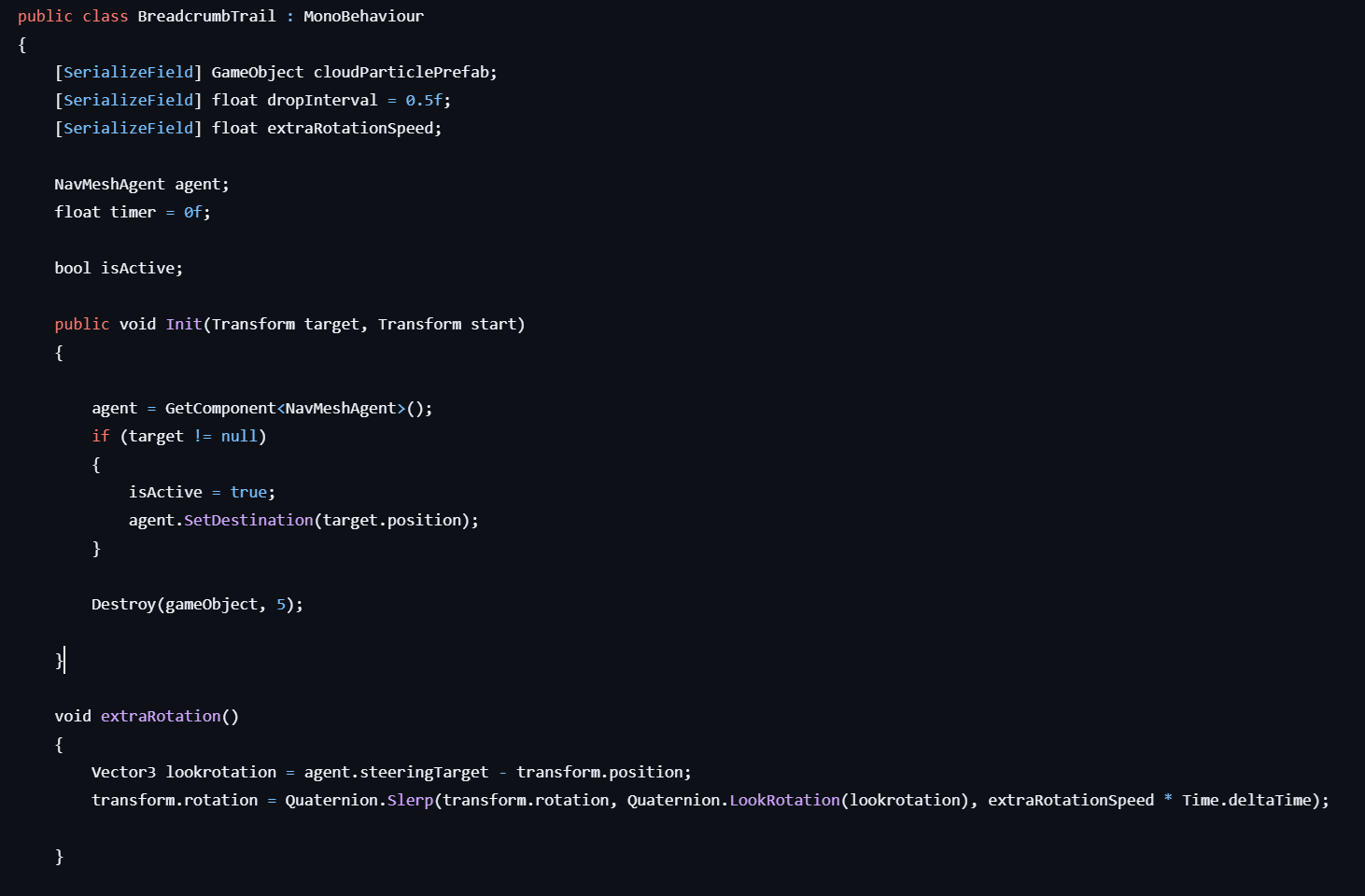The width and height of the screenshot is (1365, 896).
Task: Click the 0.5f float value
Action: tap(424, 100)
